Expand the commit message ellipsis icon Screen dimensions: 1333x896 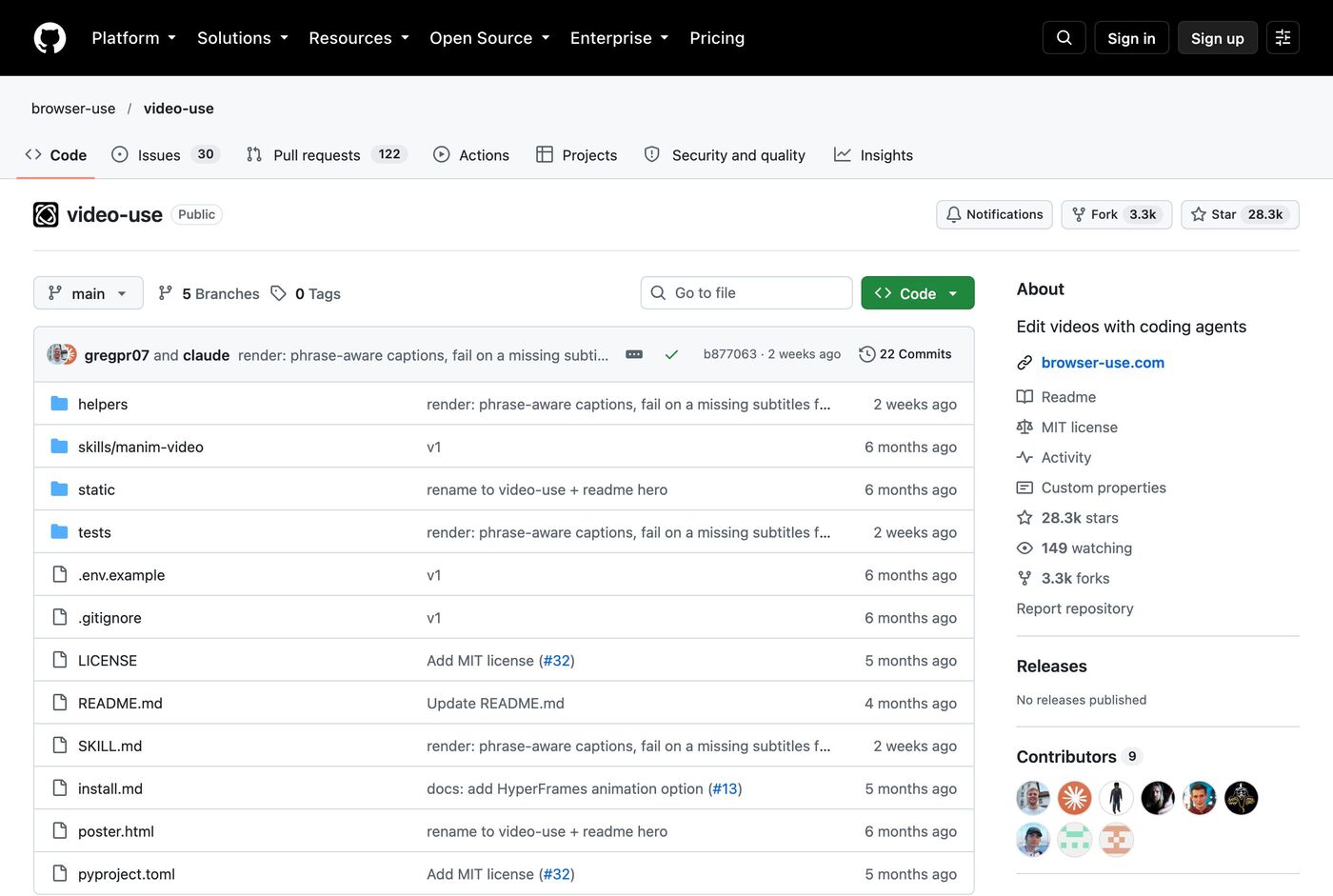(634, 354)
